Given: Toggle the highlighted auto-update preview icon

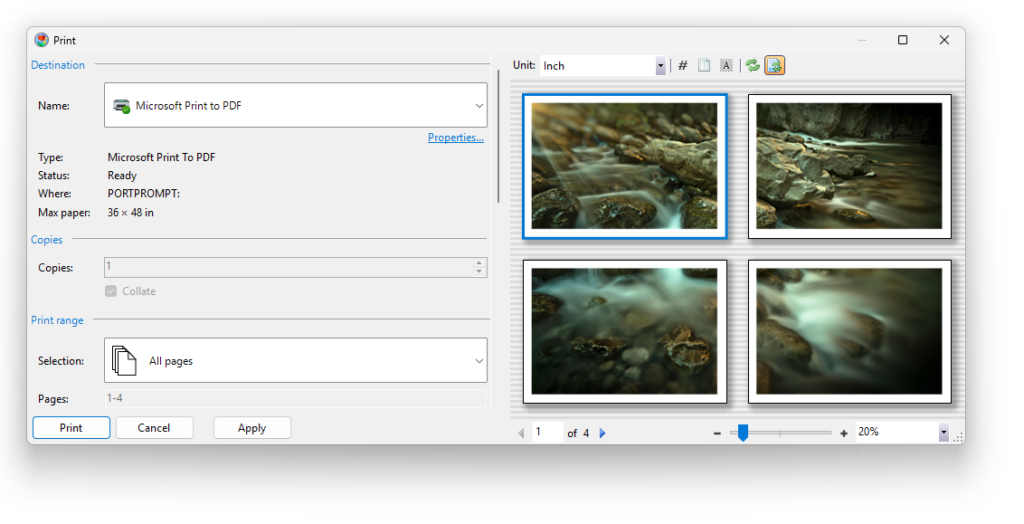Looking at the screenshot, I should click(775, 66).
